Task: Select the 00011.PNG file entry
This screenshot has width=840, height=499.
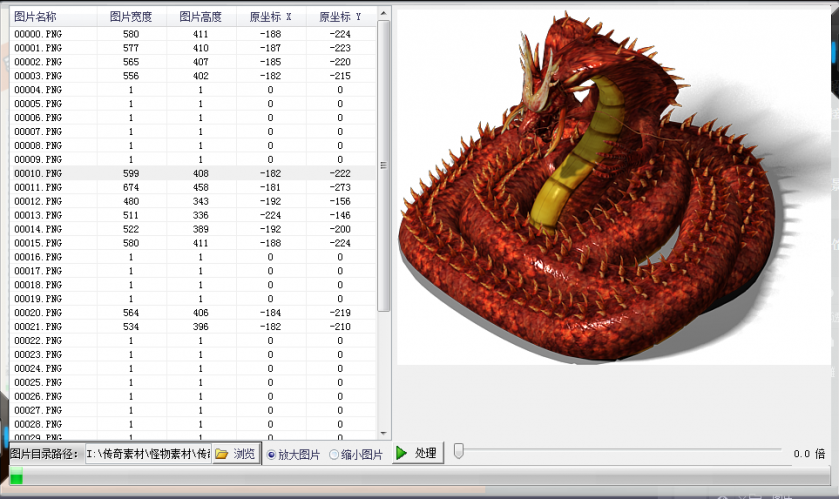Action: tap(38, 187)
